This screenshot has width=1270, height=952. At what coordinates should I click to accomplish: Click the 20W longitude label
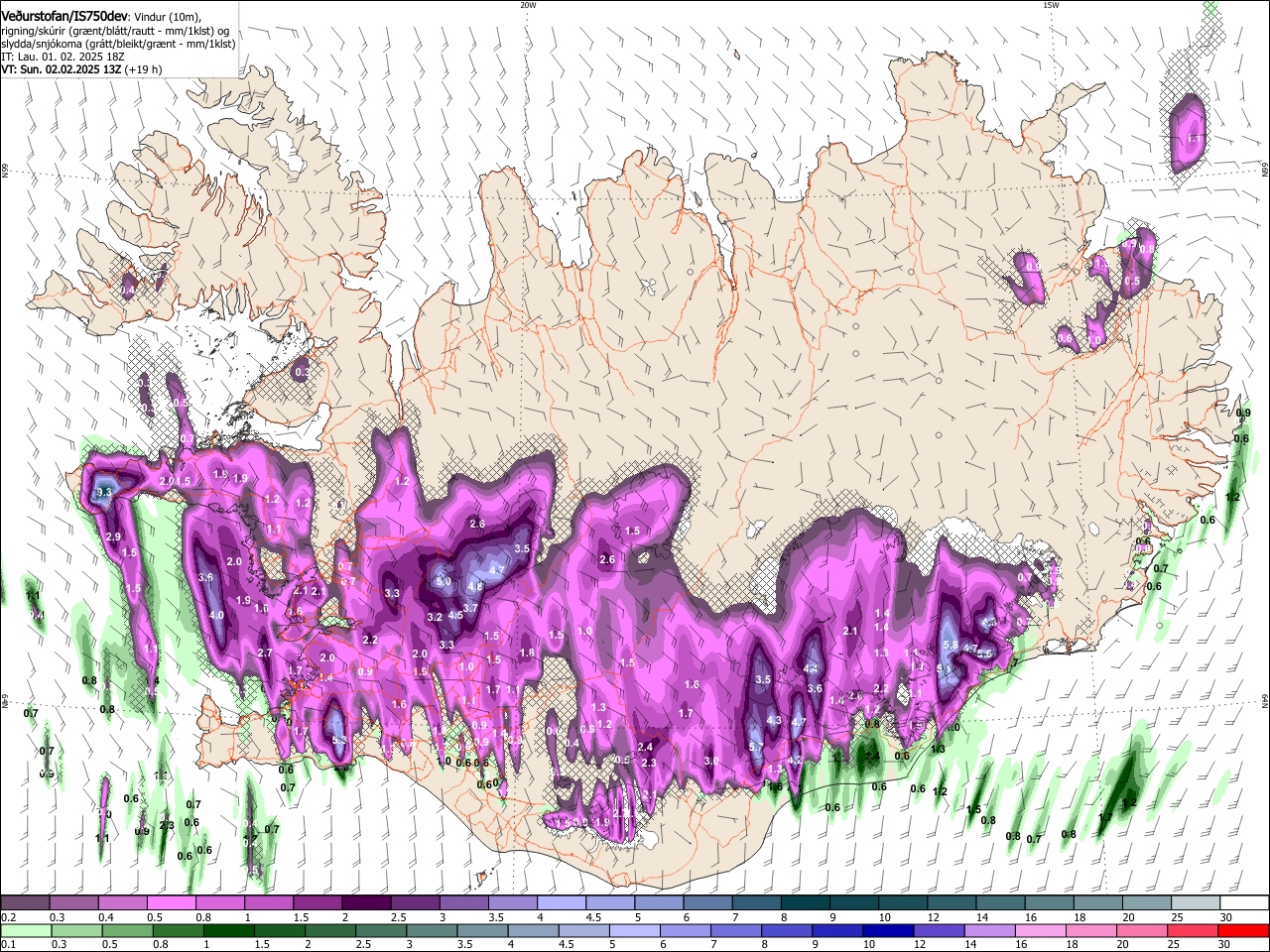528,5
